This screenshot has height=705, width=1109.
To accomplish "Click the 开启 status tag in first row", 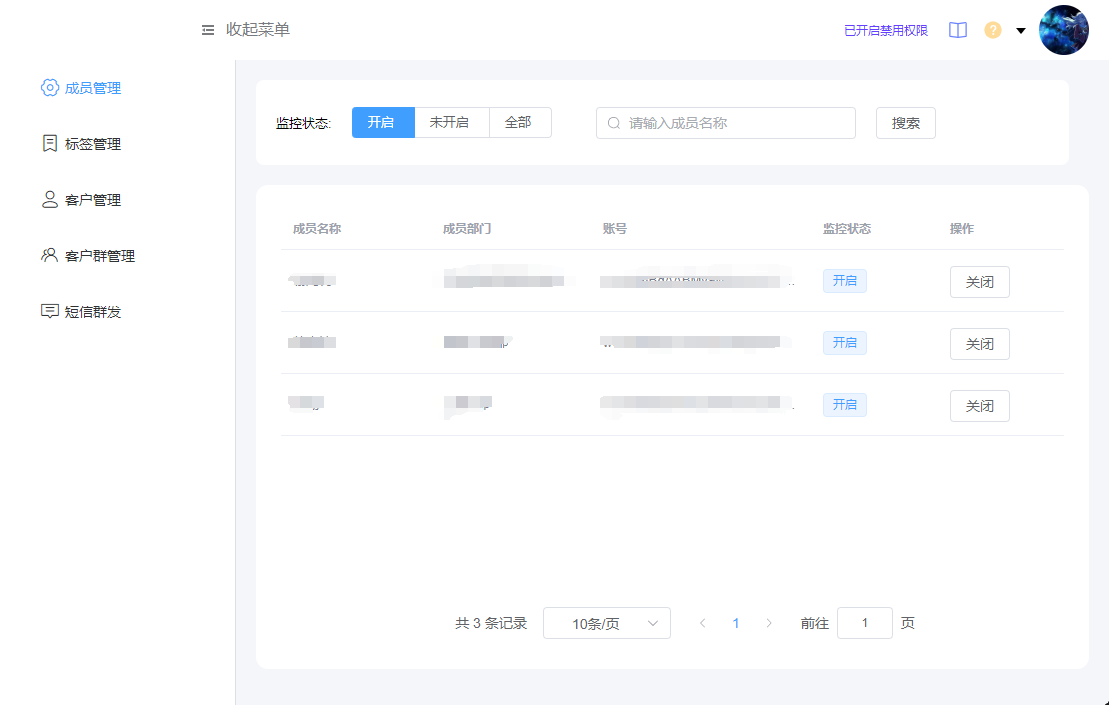I will tap(844, 281).
